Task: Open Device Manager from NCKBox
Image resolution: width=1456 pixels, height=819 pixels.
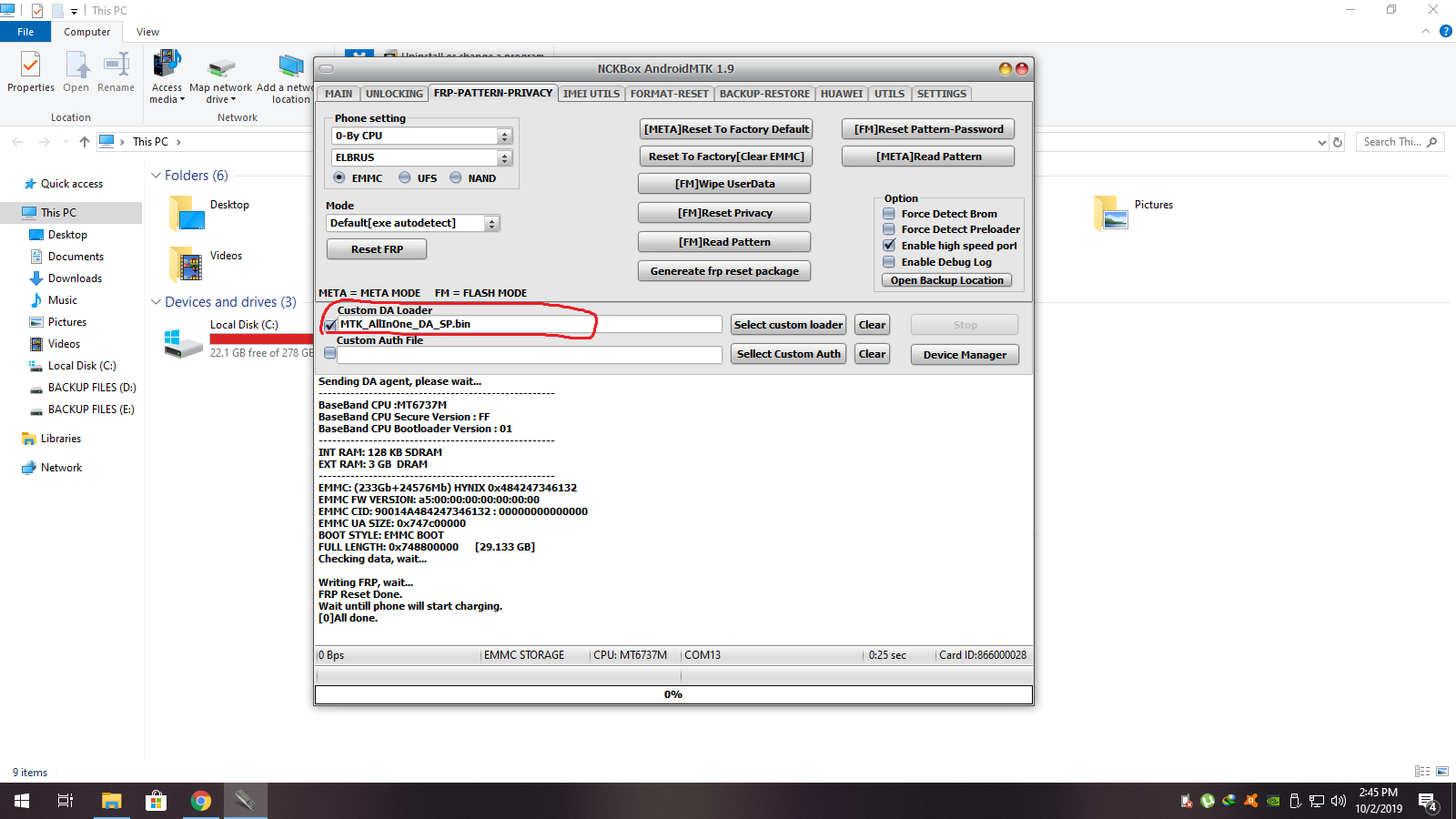Action: click(965, 355)
